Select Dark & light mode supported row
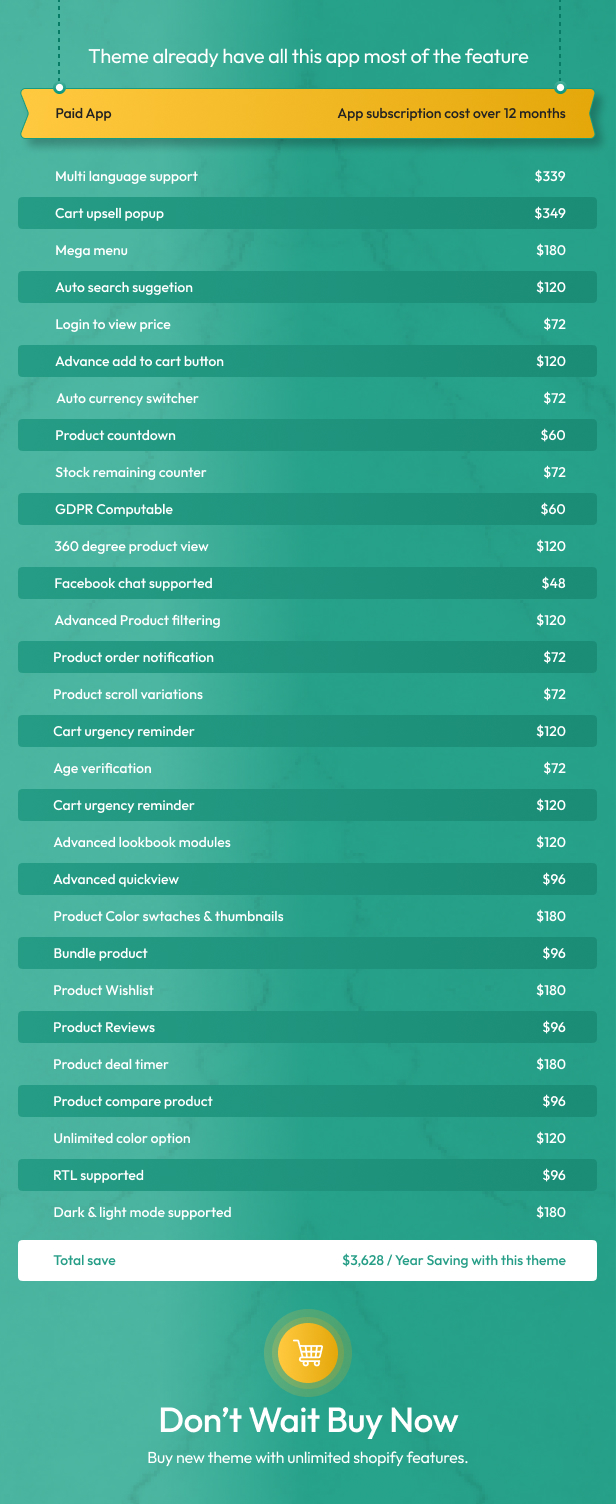The height and width of the screenshot is (1504, 616). (x=308, y=1212)
